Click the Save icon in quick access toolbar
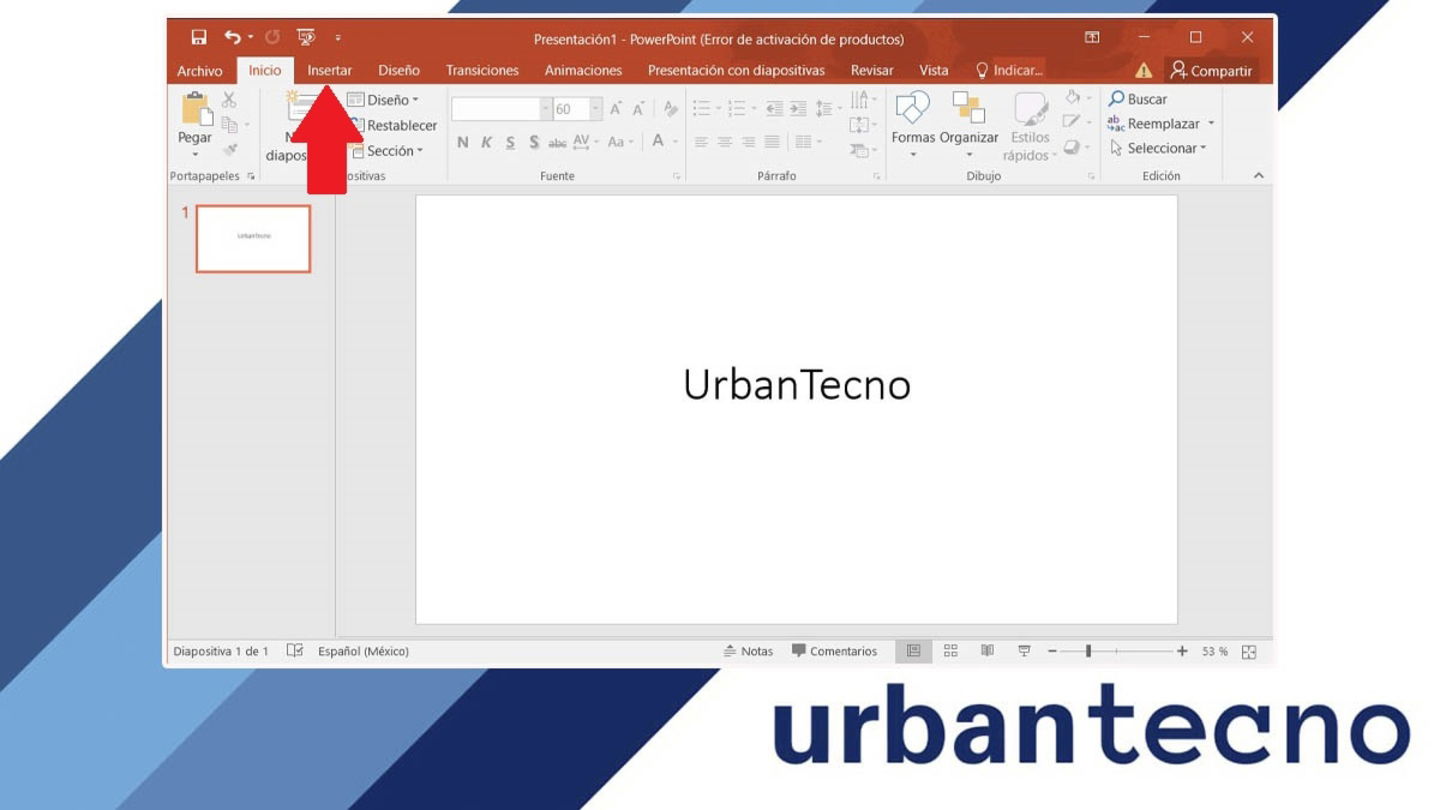The image size is (1440, 810). (x=199, y=38)
